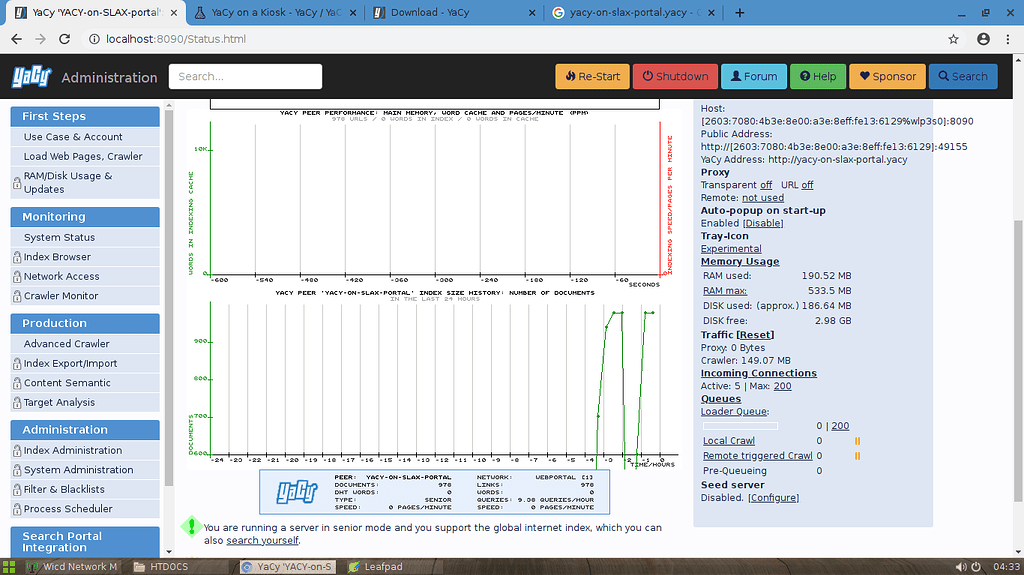Pause the Remote triggered Crawl queue
Image resolution: width=1024 pixels, height=575 pixels.
click(857, 456)
